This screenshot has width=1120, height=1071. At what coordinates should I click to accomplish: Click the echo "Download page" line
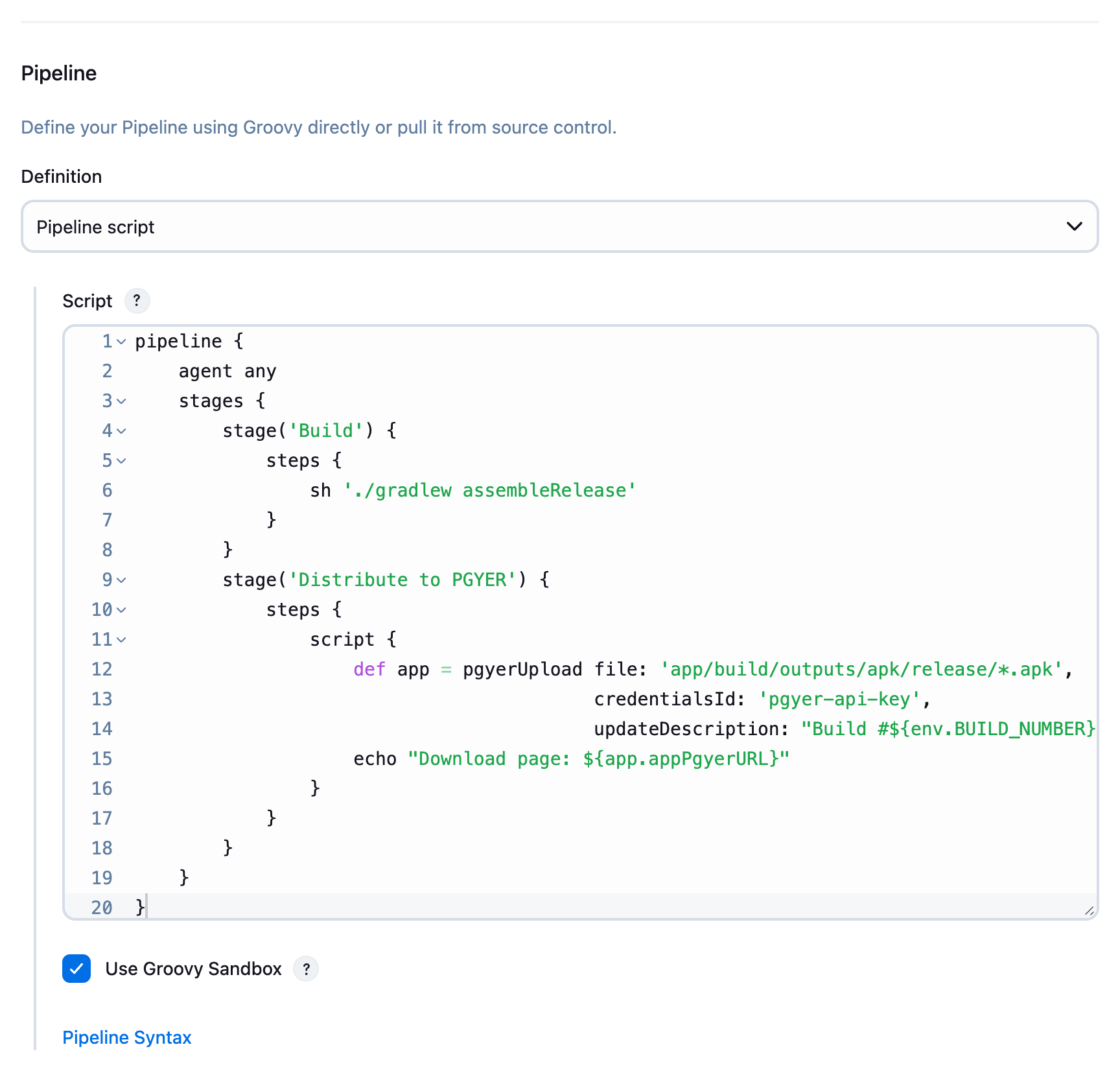572,759
